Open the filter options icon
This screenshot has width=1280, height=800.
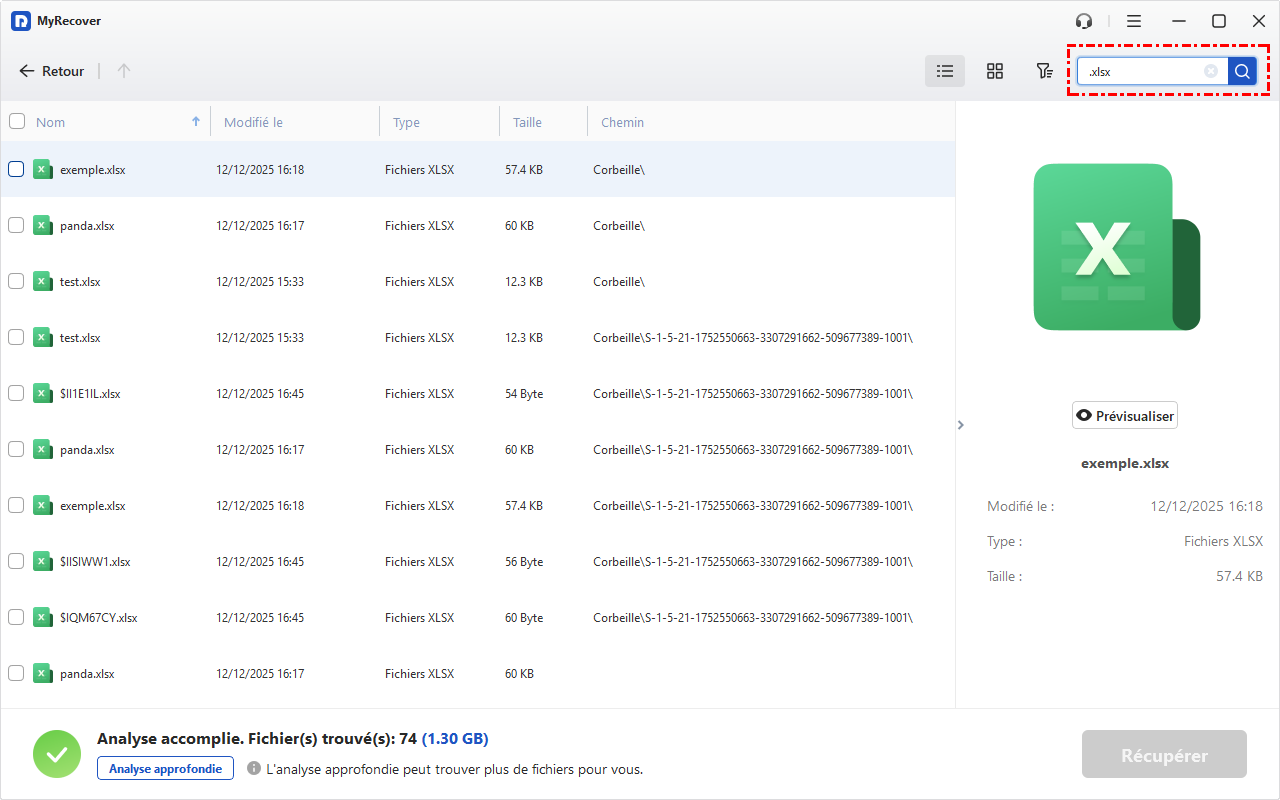(x=1044, y=71)
